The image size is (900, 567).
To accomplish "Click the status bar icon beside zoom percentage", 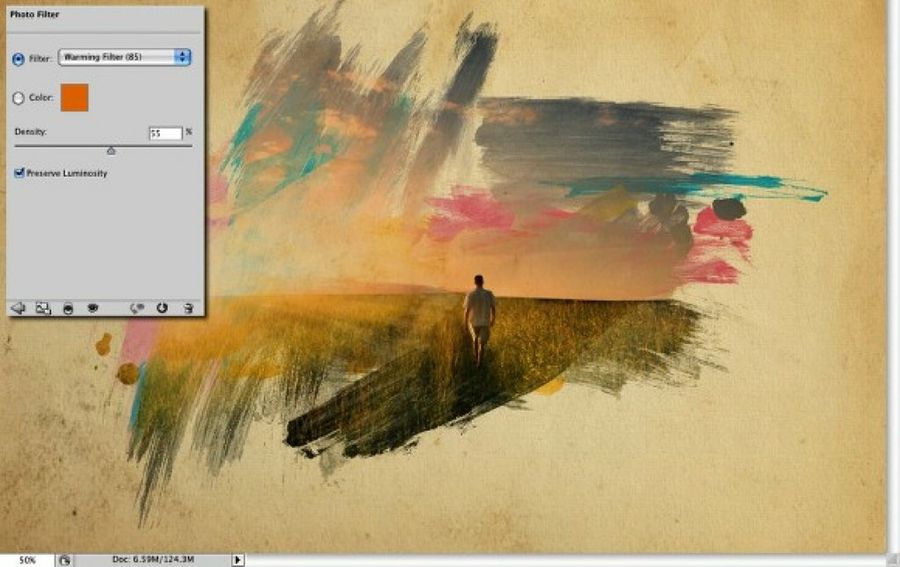I will [63, 560].
